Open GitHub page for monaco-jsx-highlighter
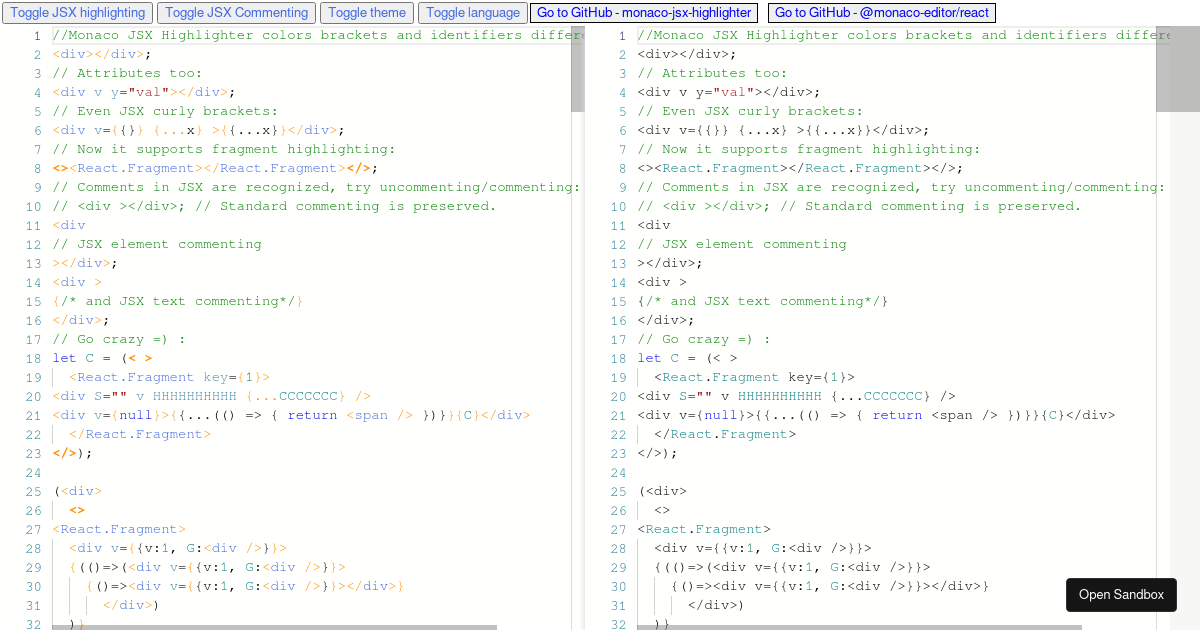Image resolution: width=1200 pixels, height=630 pixels. pos(644,12)
